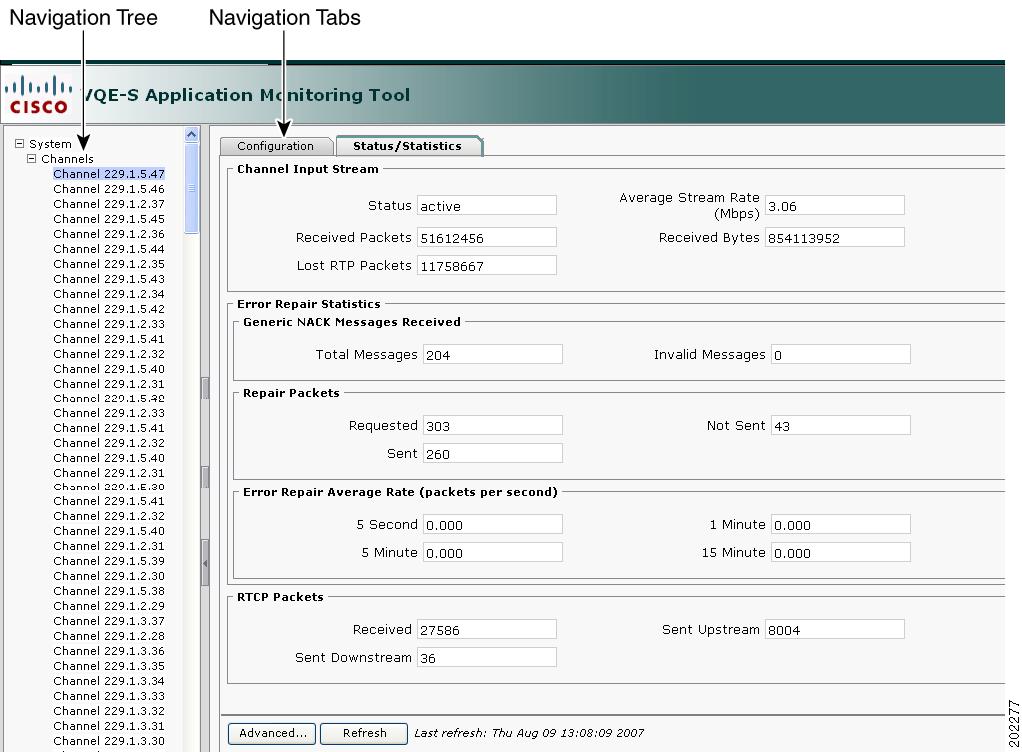Viewport: 1022px width, 752px height.
Task: Select the Channels node label
Action: point(67,159)
